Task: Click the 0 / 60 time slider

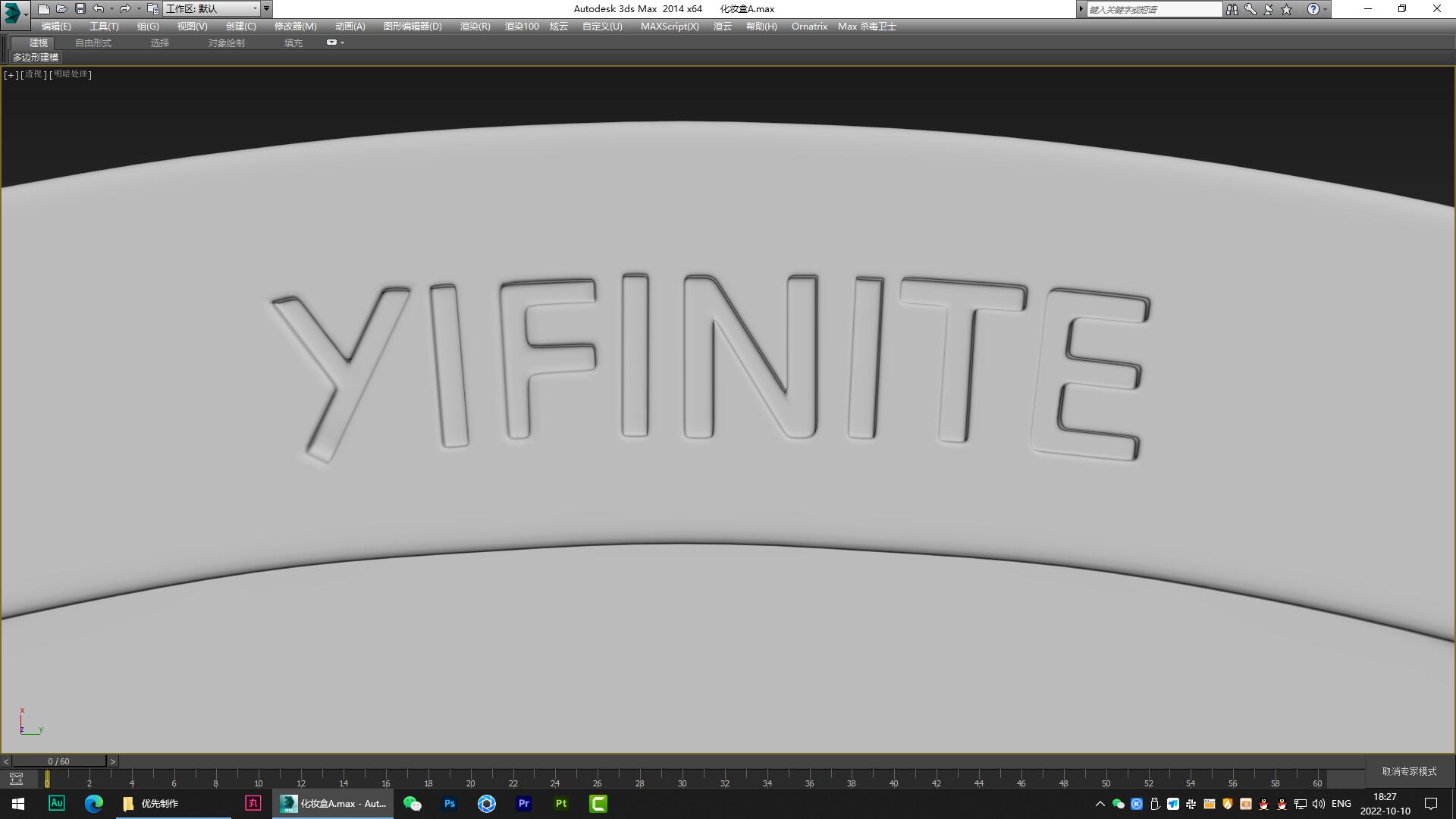Action: pos(58,761)
